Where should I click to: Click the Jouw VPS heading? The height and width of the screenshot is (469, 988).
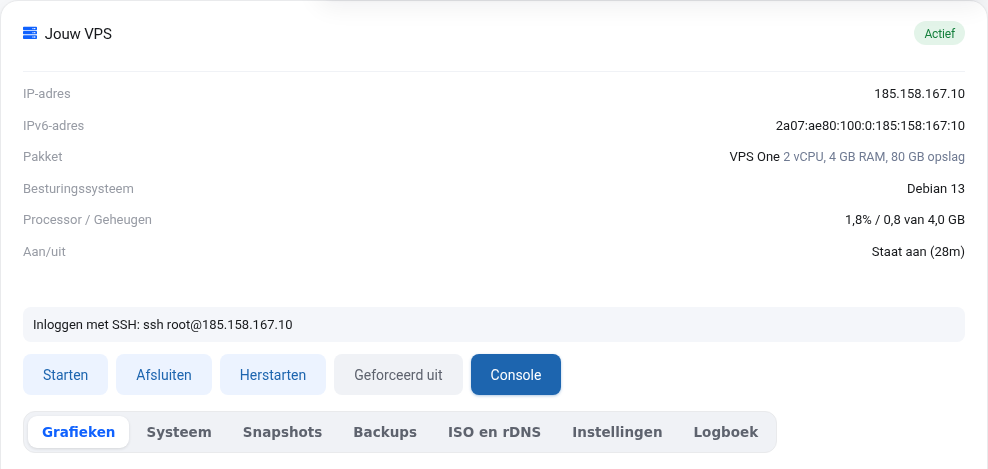coord(78,33)
